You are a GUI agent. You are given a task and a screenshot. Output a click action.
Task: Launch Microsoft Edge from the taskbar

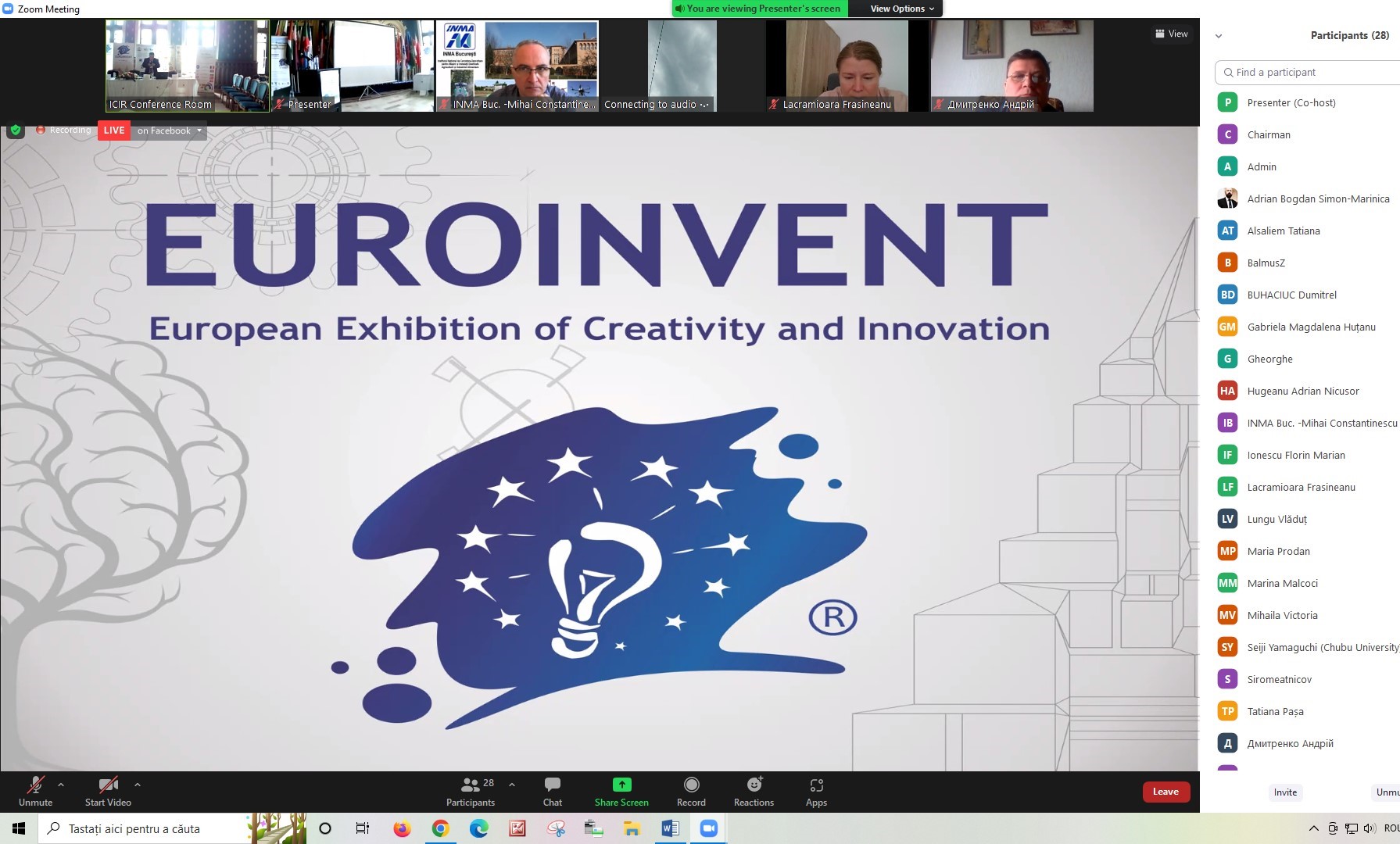coord(478,828)
